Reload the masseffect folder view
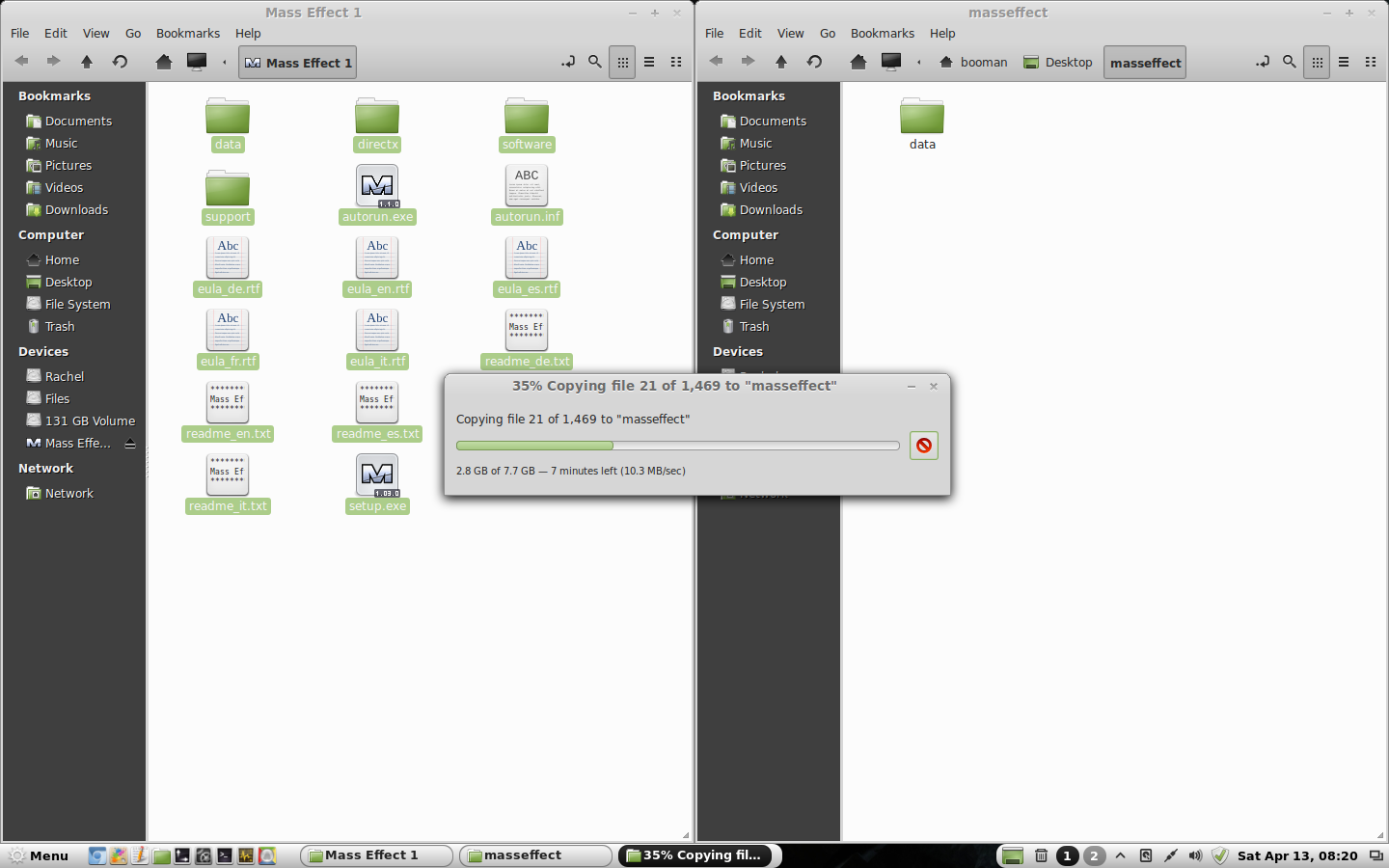 814,62
